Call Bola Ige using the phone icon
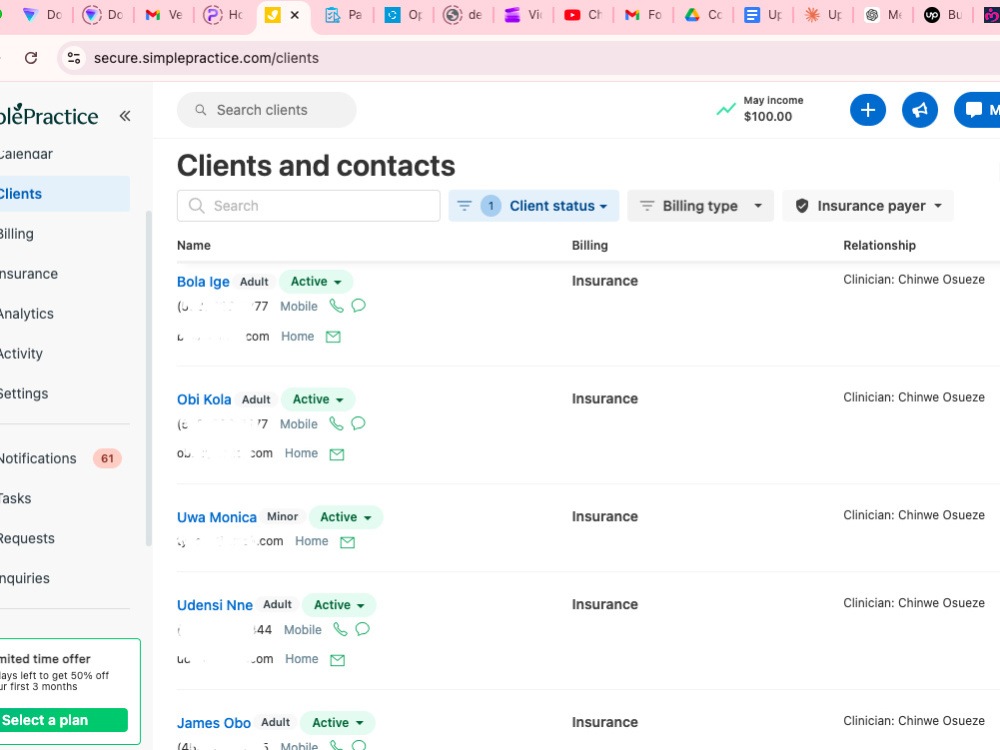1000x750 pixels. pyautogui.click(x=336, y=306)
